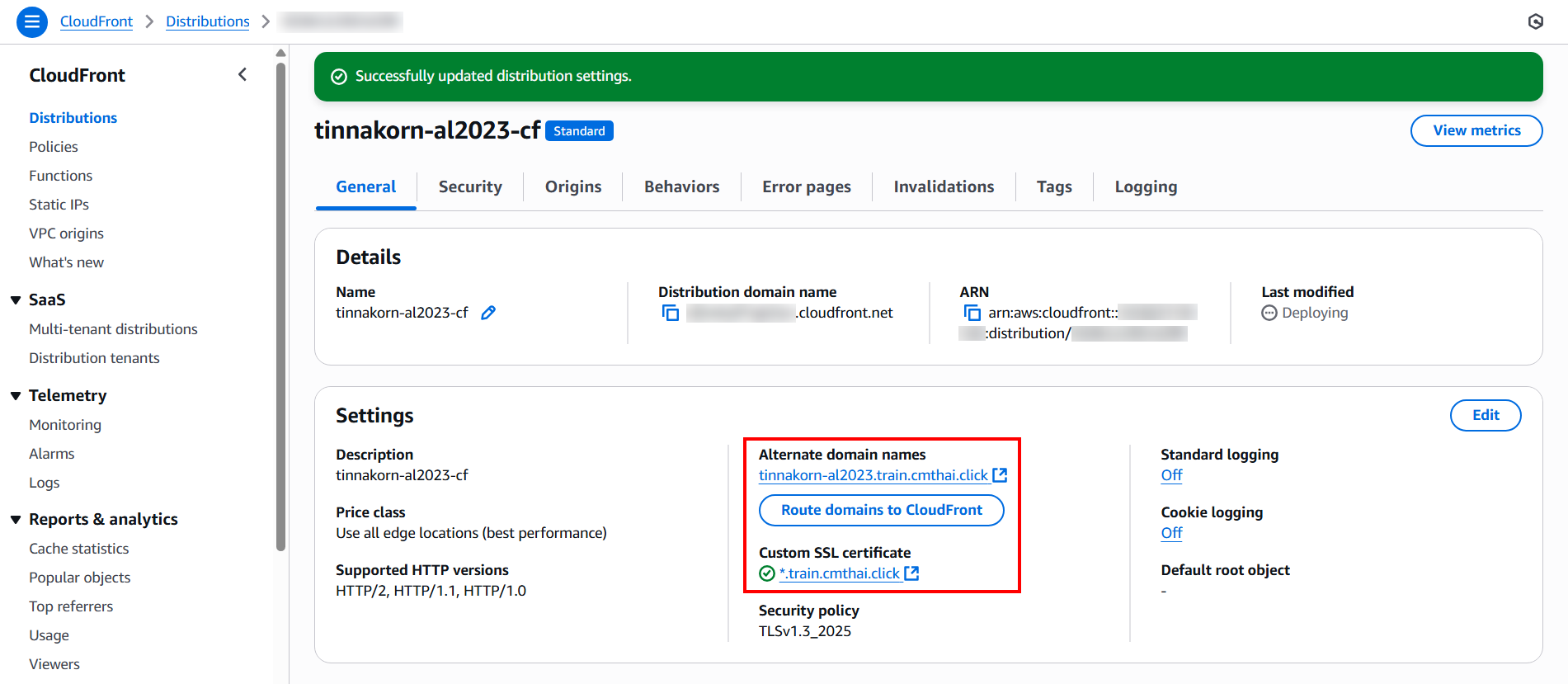Image resolution: width=1568 pixels, height=684 pixels.
Task: Click the success checkmark icon in the green banner
Action: click(x=339, y=77)
